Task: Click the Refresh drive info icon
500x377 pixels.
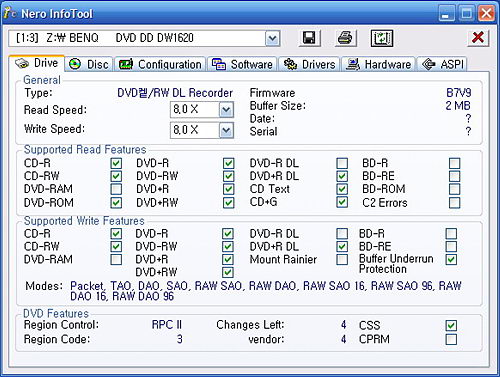Action: [382, 38]
